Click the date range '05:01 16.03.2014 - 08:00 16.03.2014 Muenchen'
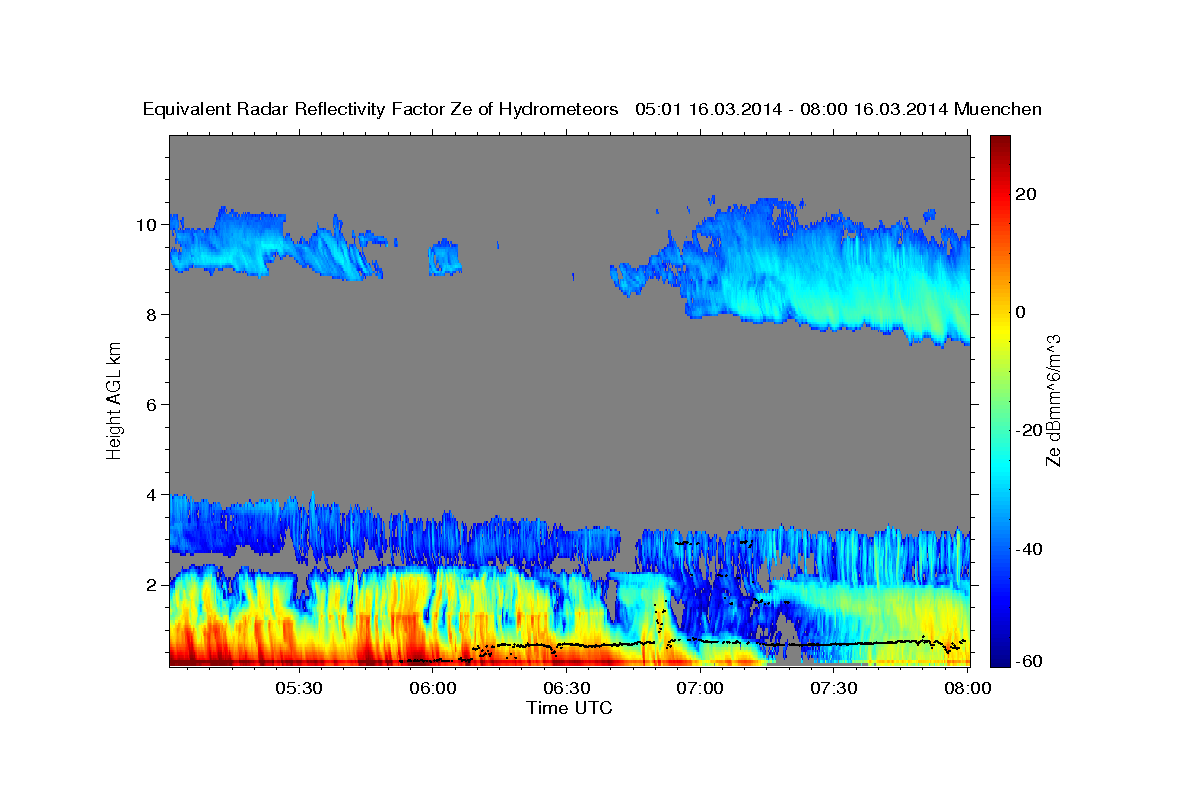Screen dimensions: 1200x800 [x=838, y=109]
